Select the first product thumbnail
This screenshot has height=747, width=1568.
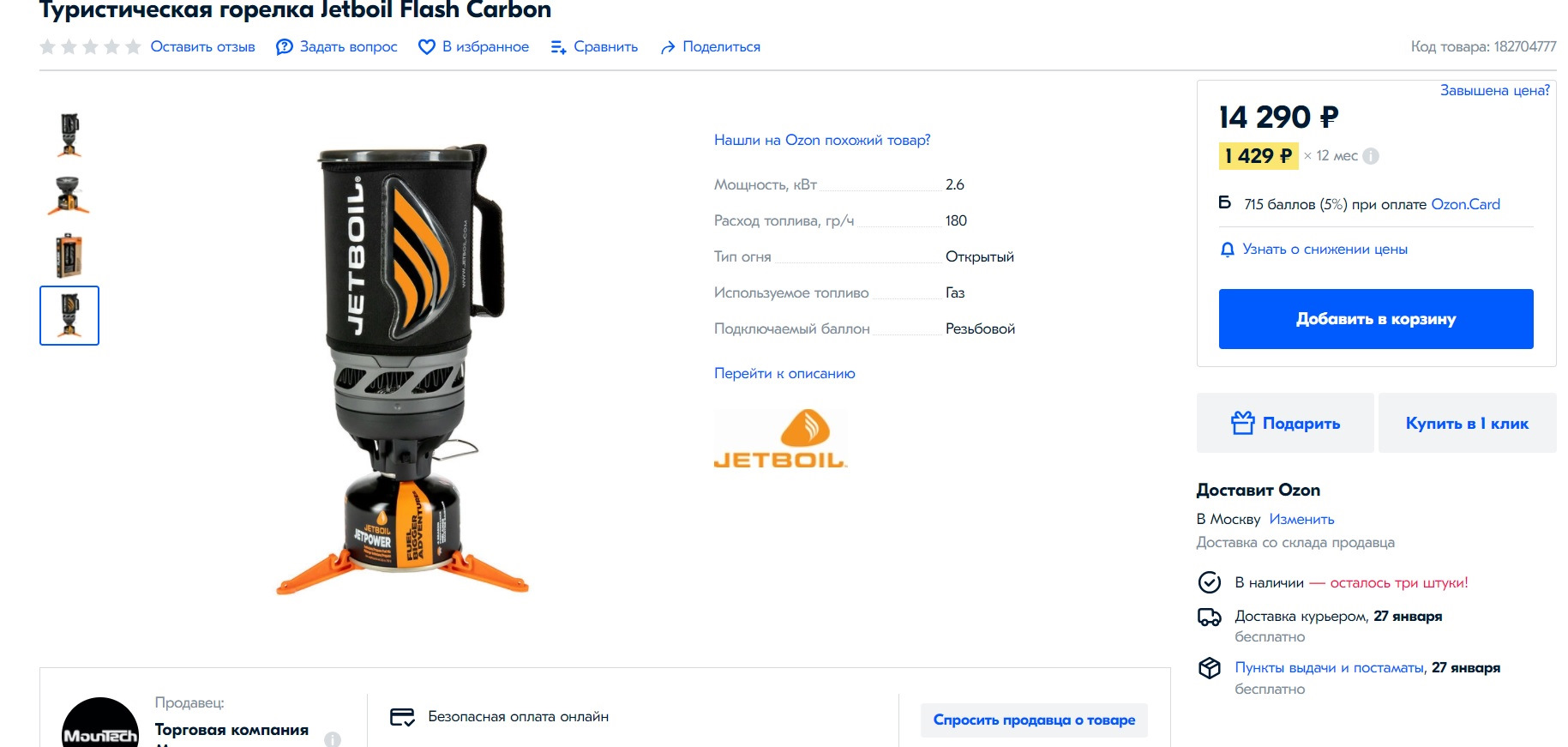pos(69,135)
